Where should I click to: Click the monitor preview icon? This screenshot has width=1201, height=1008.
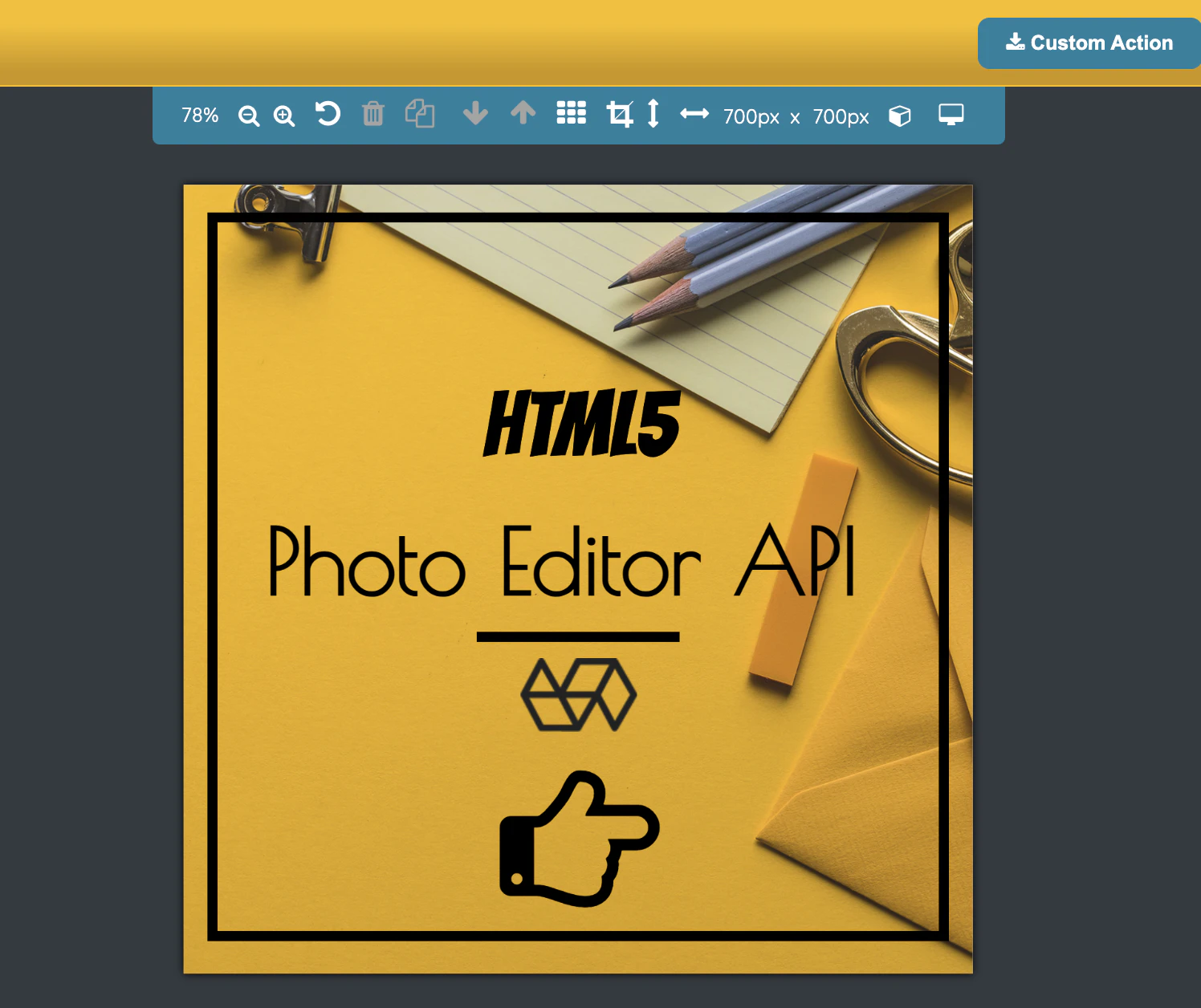click(951, 115)
